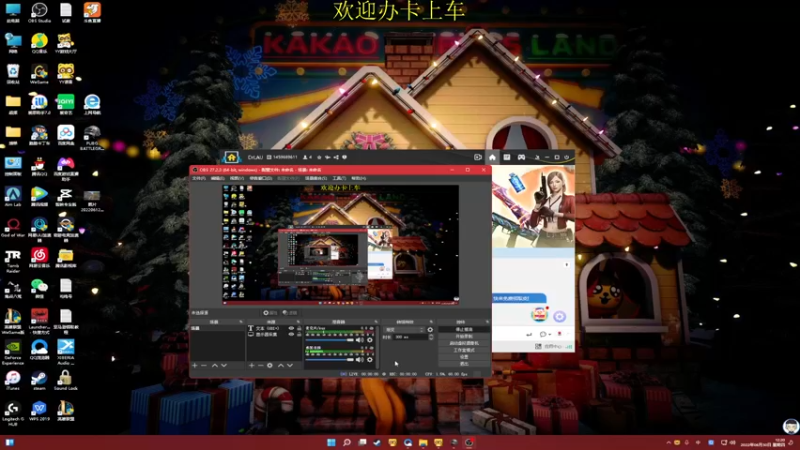
Task: Click the Start Recording button in OBS
Action: point(464,337)
